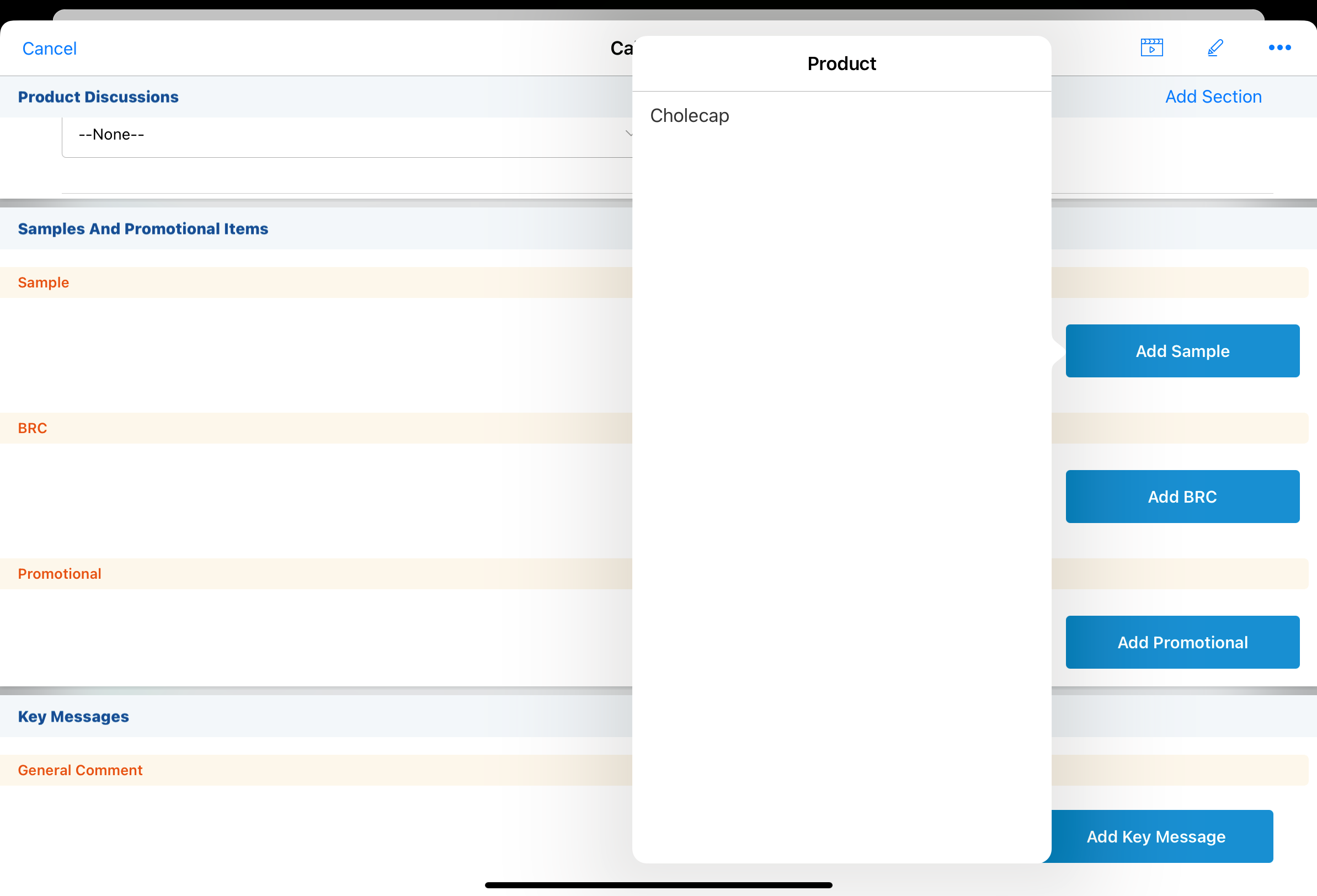Cancel the call report

point(49,49)
